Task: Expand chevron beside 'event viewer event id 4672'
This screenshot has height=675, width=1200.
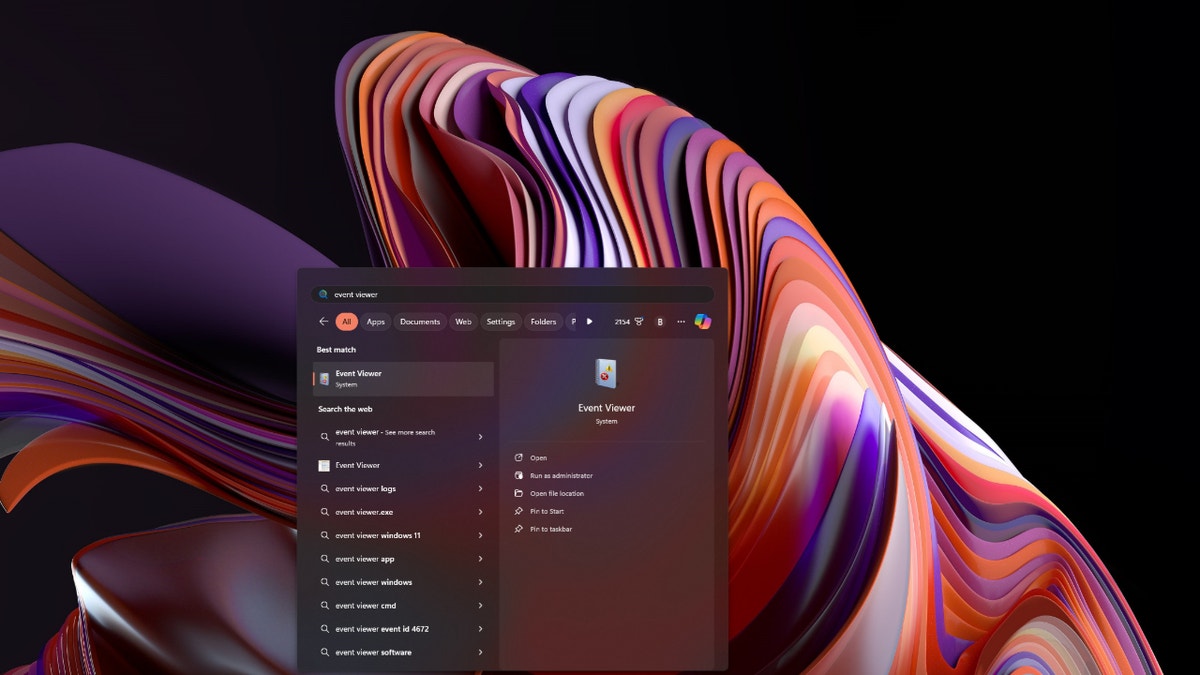Action: [481, 629]
